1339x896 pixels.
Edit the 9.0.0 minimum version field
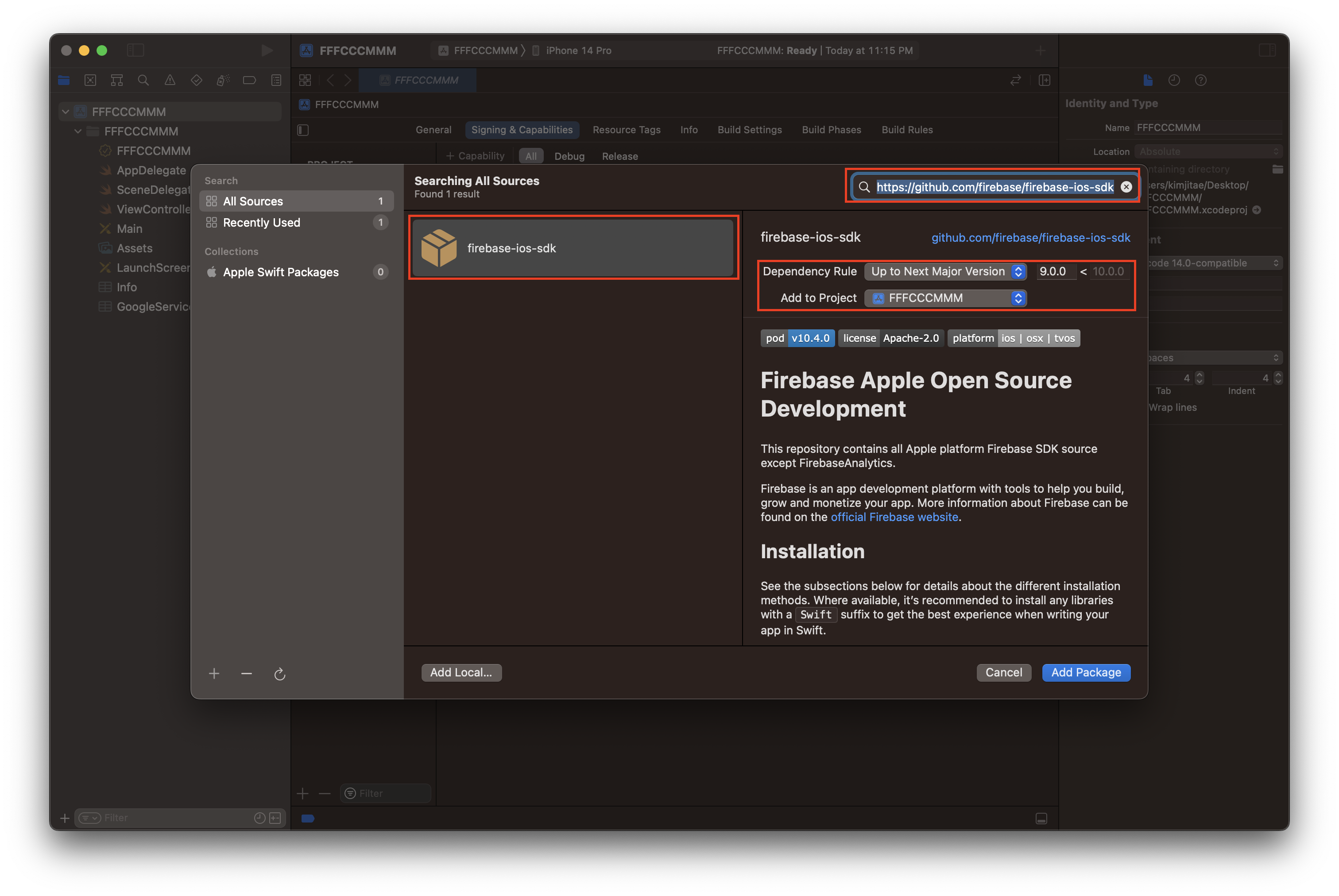[x=1056, y=271]
